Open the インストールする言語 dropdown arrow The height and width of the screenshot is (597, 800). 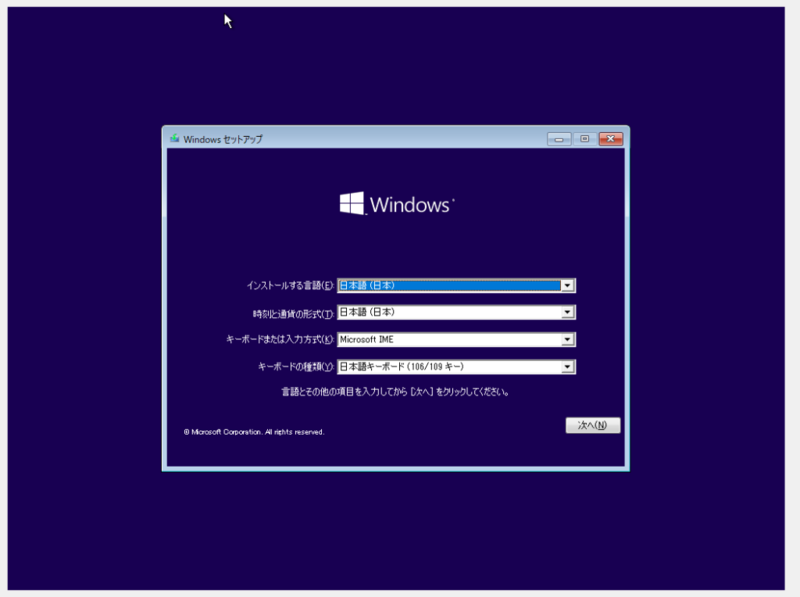[x=567, y=286]
